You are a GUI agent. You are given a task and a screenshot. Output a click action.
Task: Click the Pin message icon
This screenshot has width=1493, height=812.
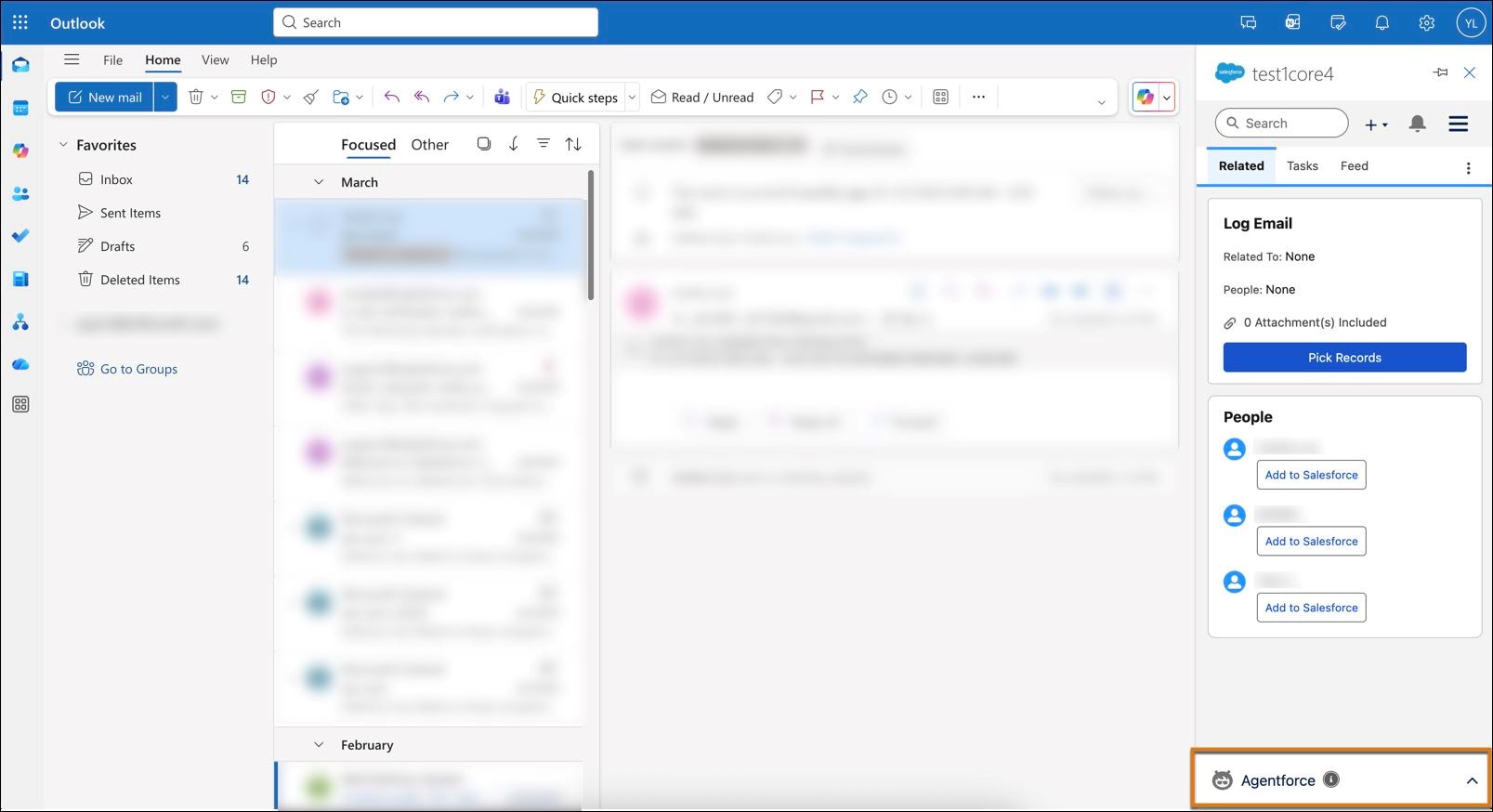859,97
